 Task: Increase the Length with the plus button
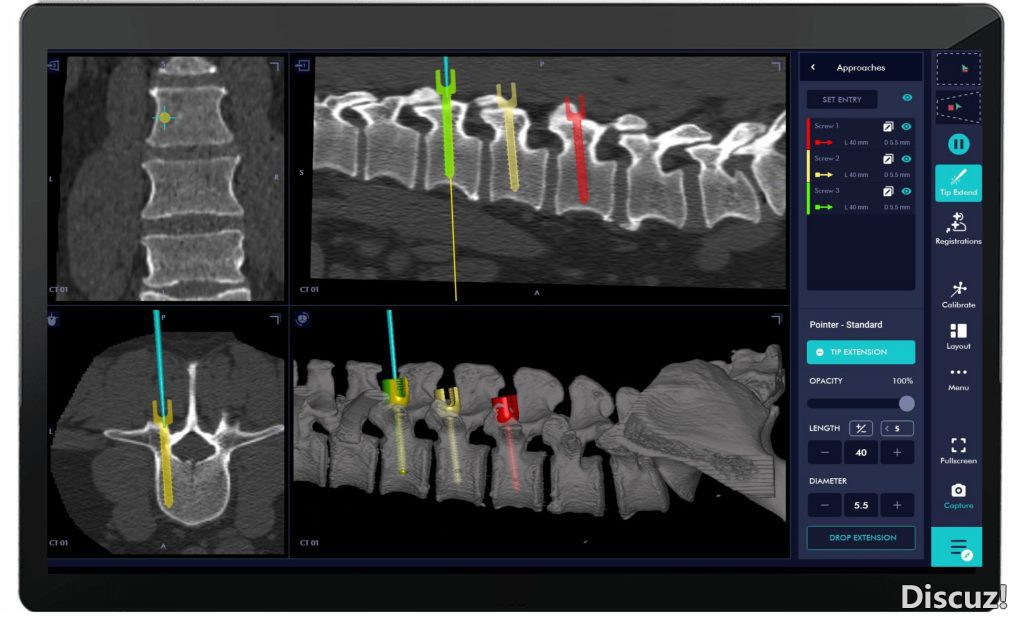coord(897,453)
